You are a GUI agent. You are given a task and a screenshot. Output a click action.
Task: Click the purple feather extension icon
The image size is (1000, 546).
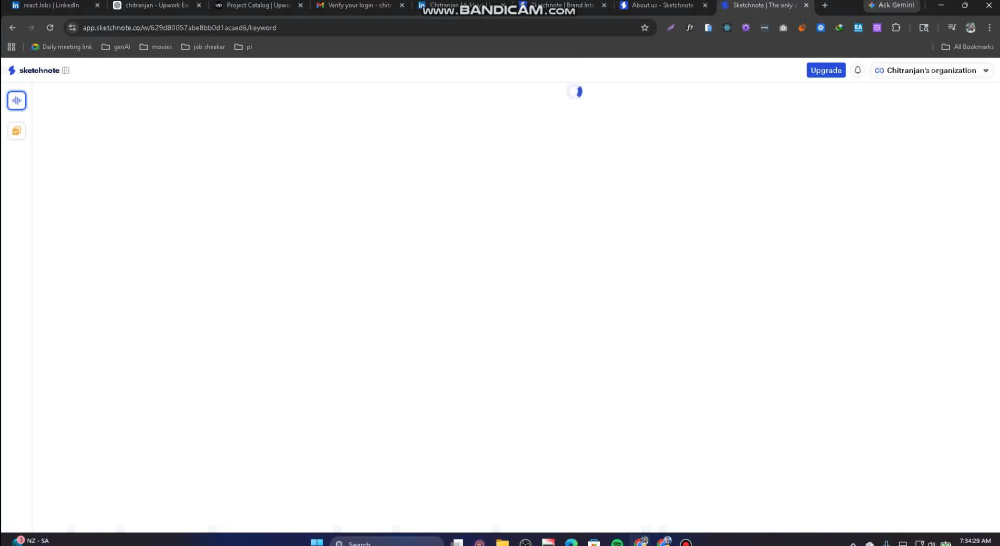(670, 28)
